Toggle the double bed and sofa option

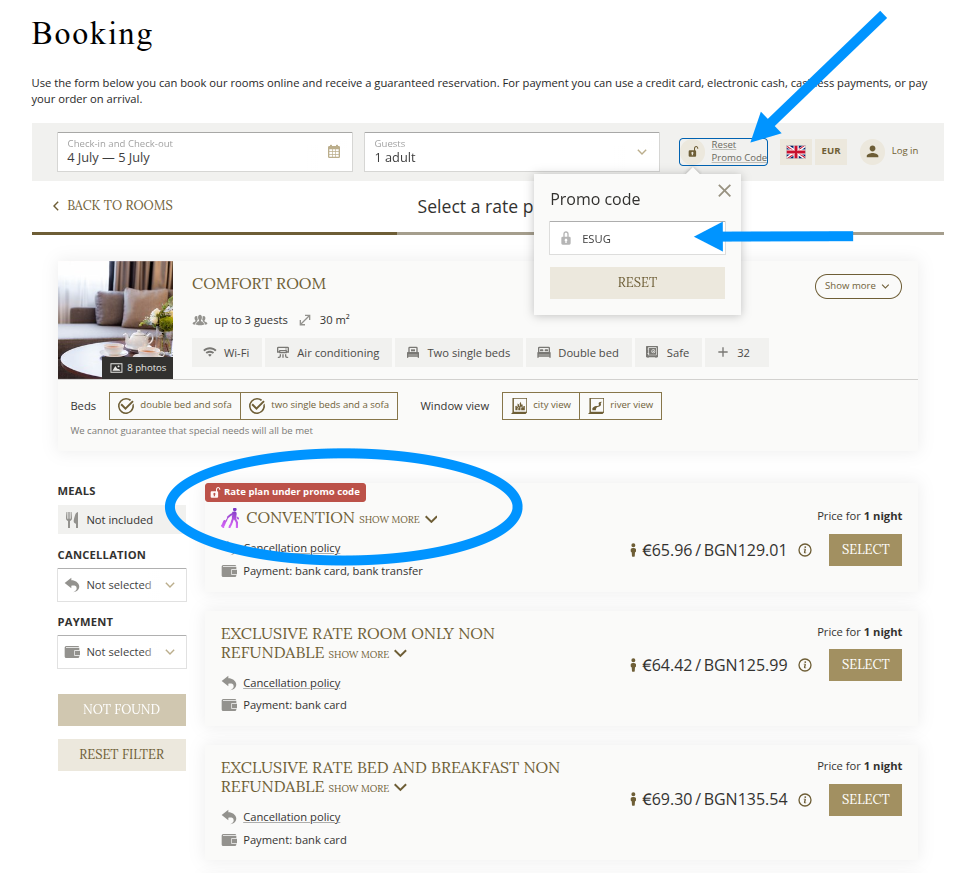175,406
